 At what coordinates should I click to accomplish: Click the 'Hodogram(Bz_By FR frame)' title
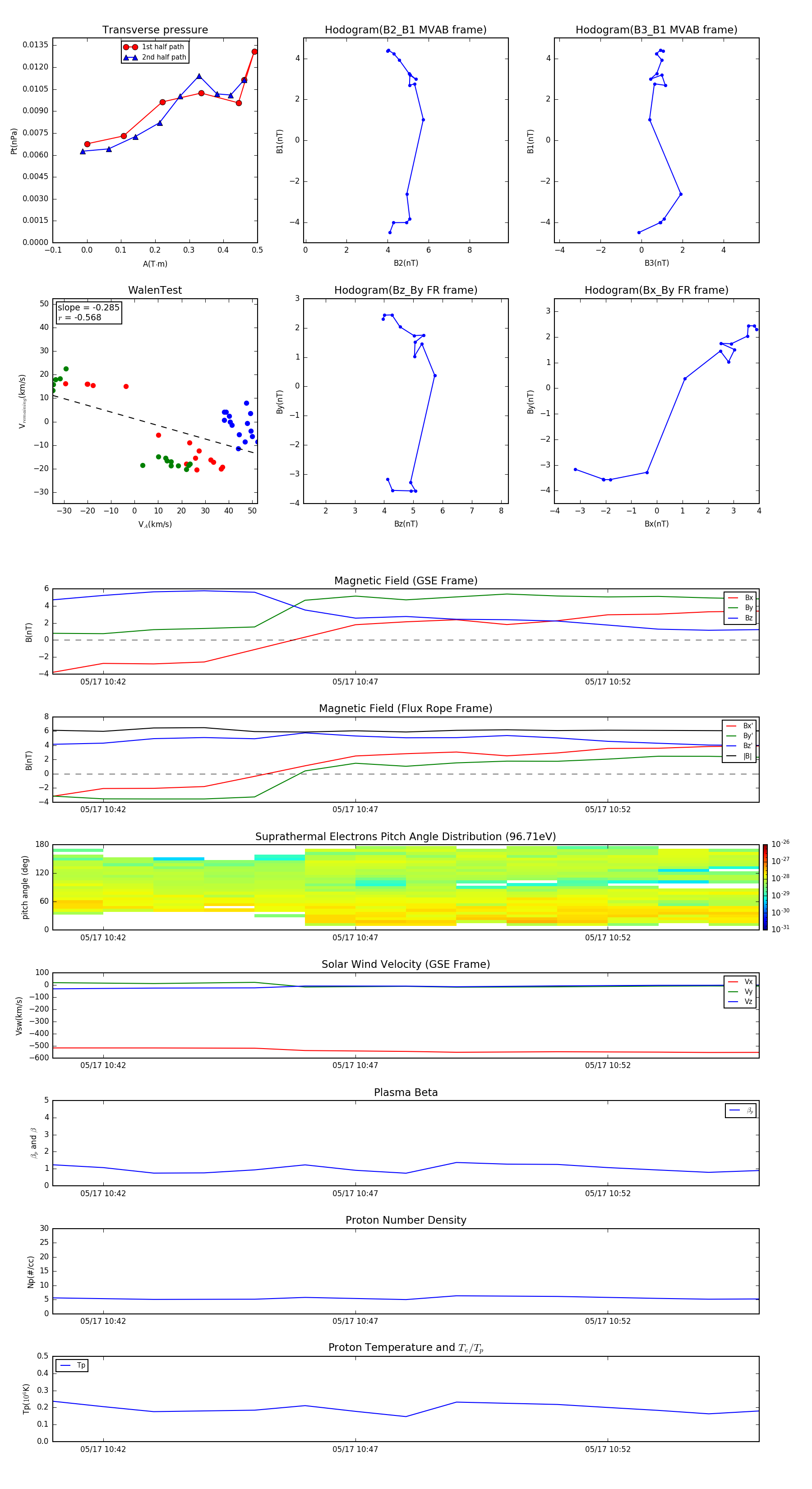coord(405,290)
